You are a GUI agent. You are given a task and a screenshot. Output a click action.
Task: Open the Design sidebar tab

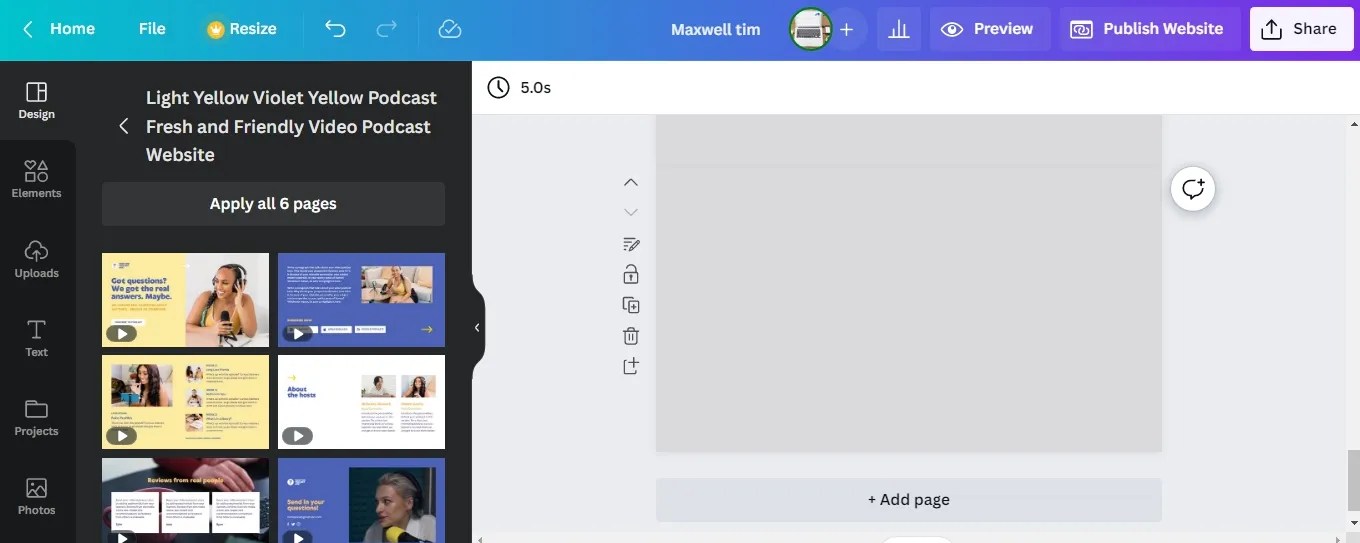[x=36, y=101]
